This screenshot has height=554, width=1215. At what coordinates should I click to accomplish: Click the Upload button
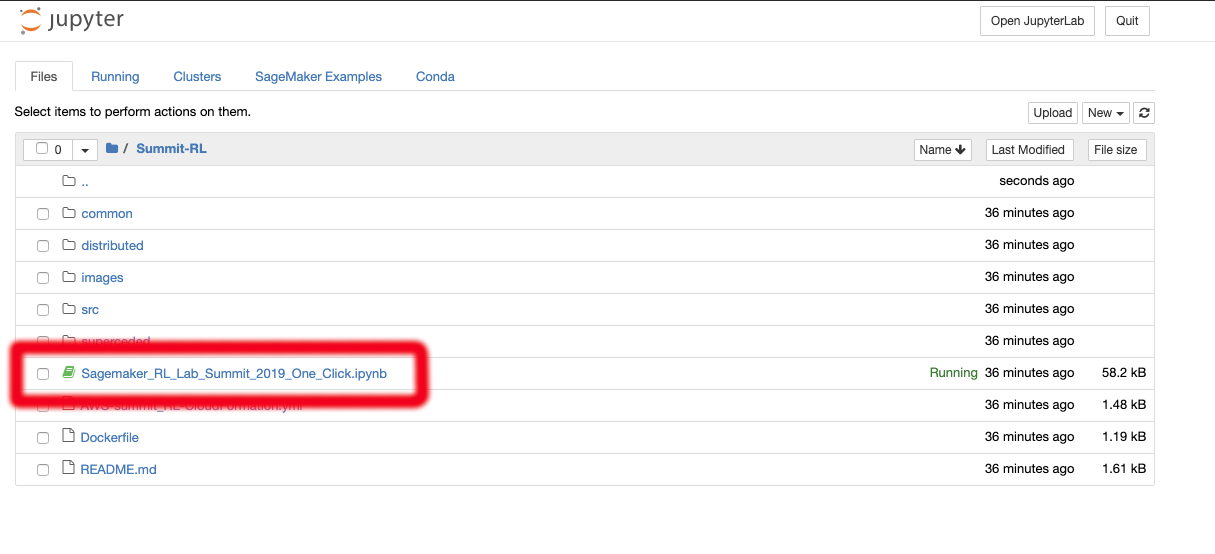(x=1053, y=113)
